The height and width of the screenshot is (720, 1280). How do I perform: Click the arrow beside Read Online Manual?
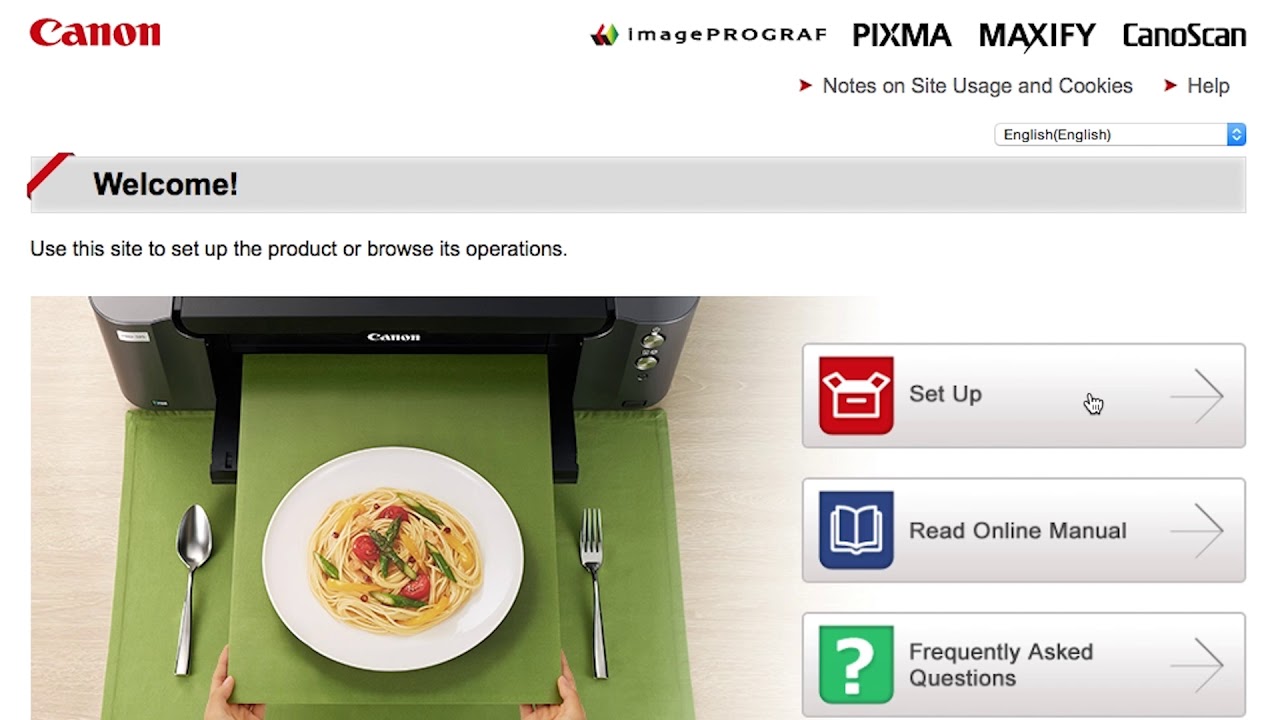[x=1198, y=530]
